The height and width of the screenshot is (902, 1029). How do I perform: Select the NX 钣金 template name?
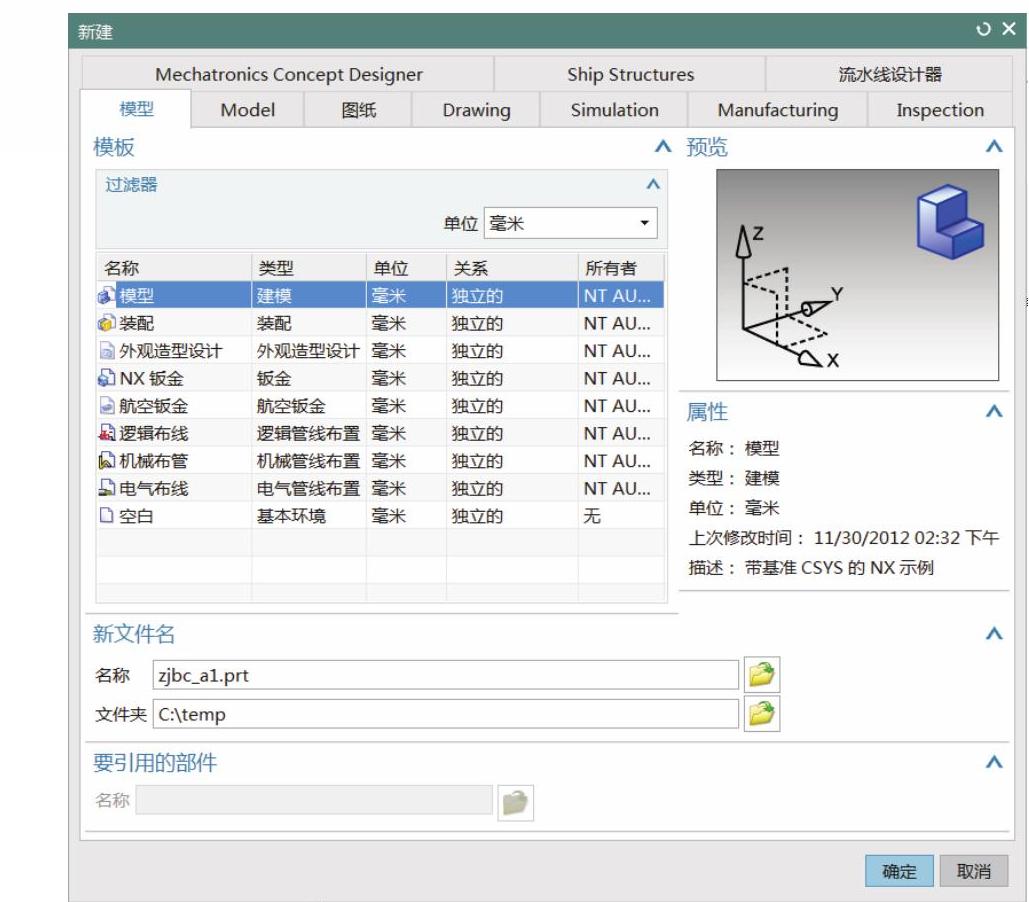[151, 378]
